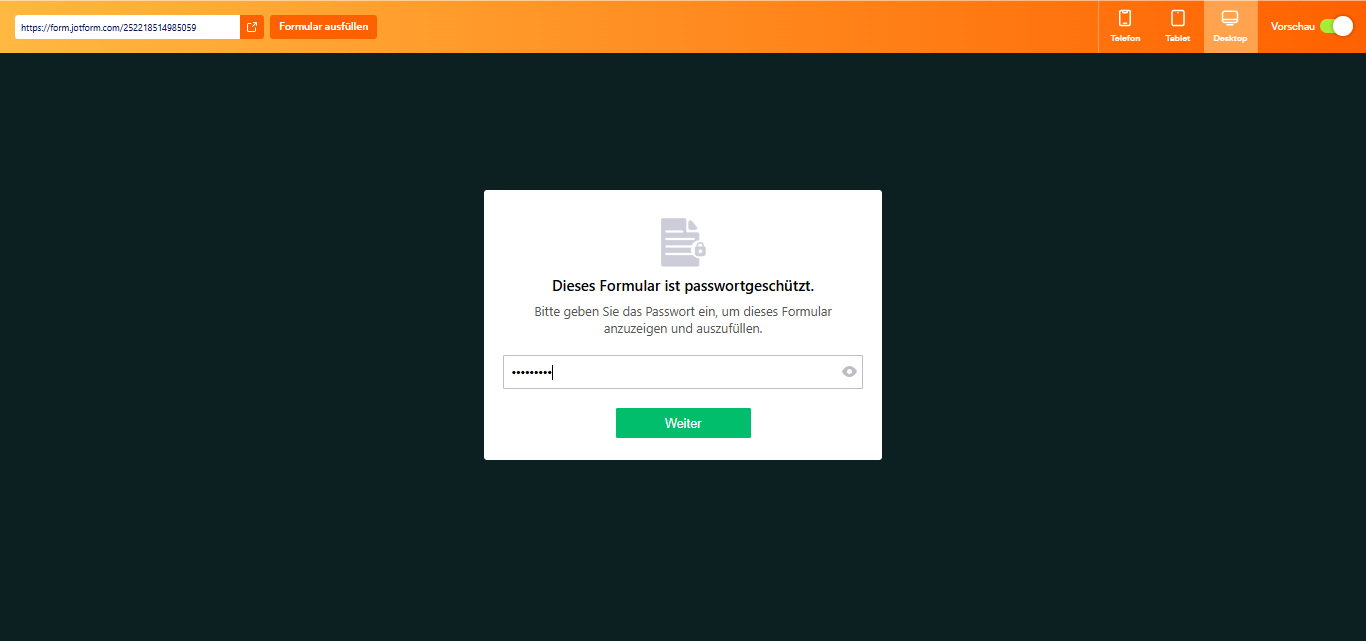Click the small padlock badge on document icon
The height and width of the screenshot is (641, 1366).
(x=700, y=249)
